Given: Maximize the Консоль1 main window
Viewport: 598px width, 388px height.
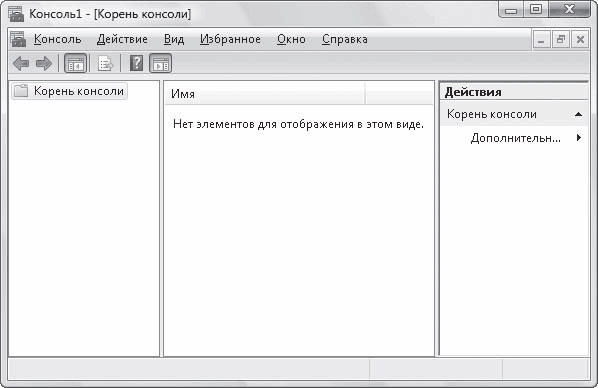Looking at the screenshot, I should click(x=536, y=10).
